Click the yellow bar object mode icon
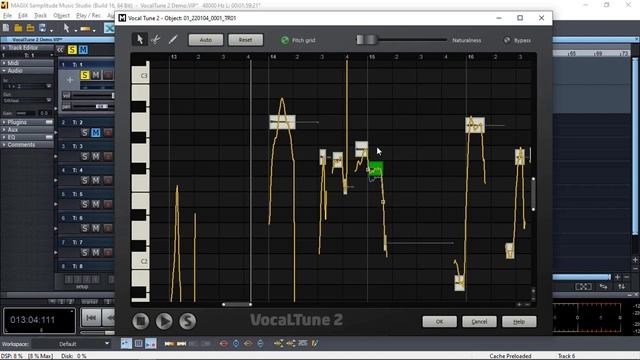Screen dimensions: 640x360 85,29
